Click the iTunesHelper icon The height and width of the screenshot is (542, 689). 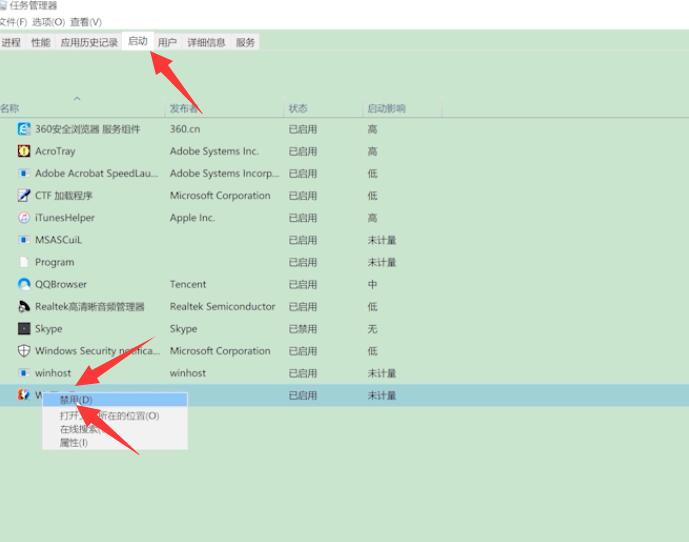point(24,218)
